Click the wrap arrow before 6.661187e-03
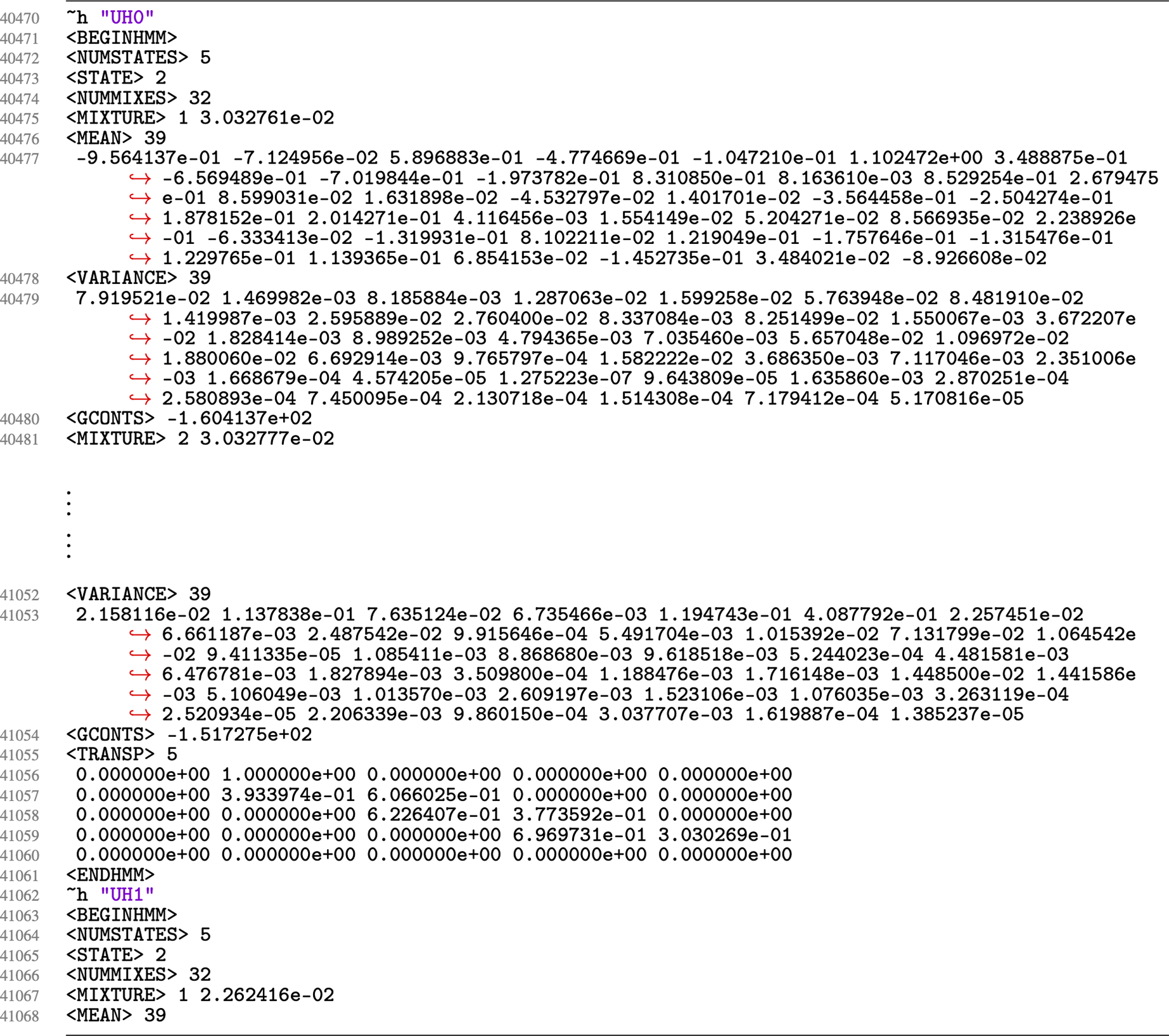The image size is (1169, 1036). (x=139, y=635)
